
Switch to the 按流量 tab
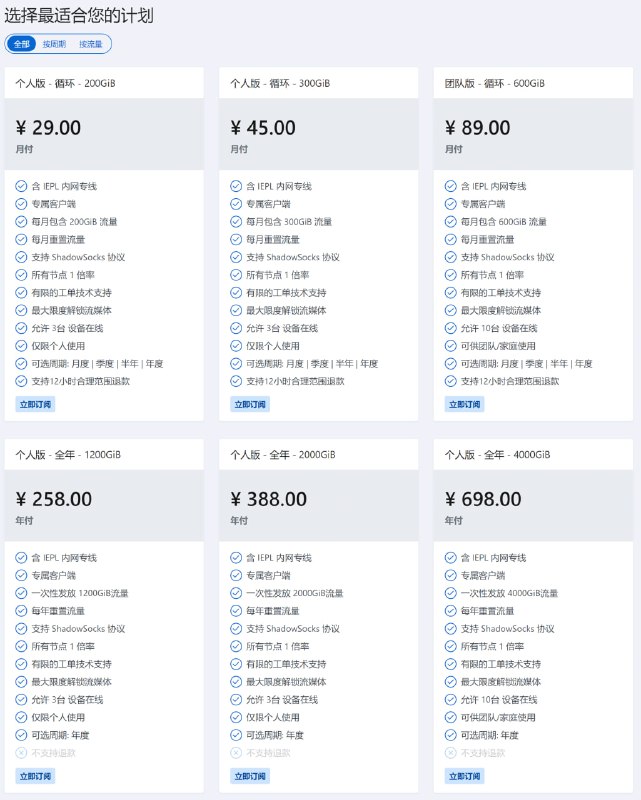[x=90, y=44]
